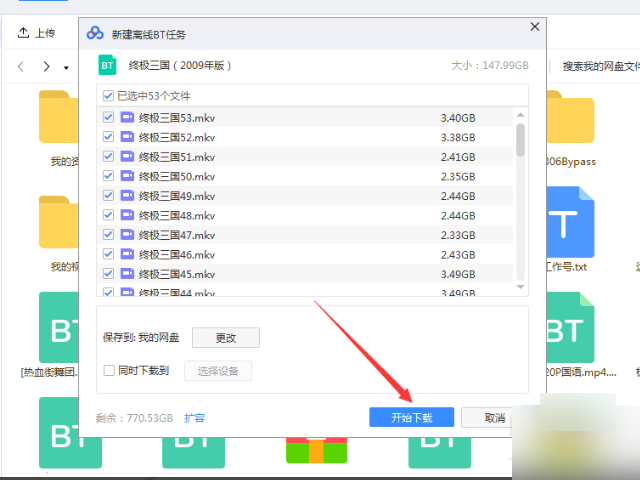This screenshot has height=480, width=640.
Task: Click the 3.38GB size value
Action: pyautogui.click(x=458, y=137)
